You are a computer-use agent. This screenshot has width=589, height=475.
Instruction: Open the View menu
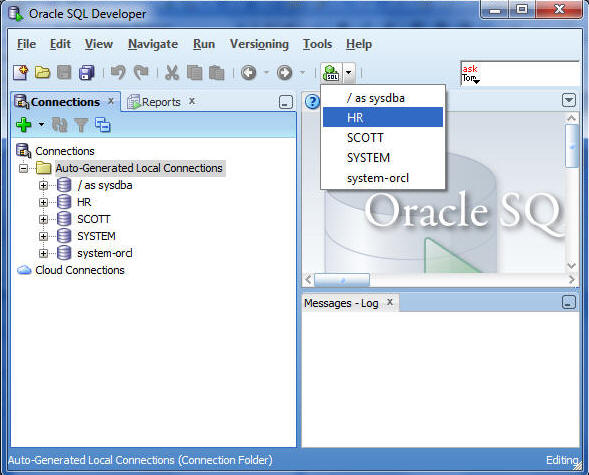[x=98, y=44]
